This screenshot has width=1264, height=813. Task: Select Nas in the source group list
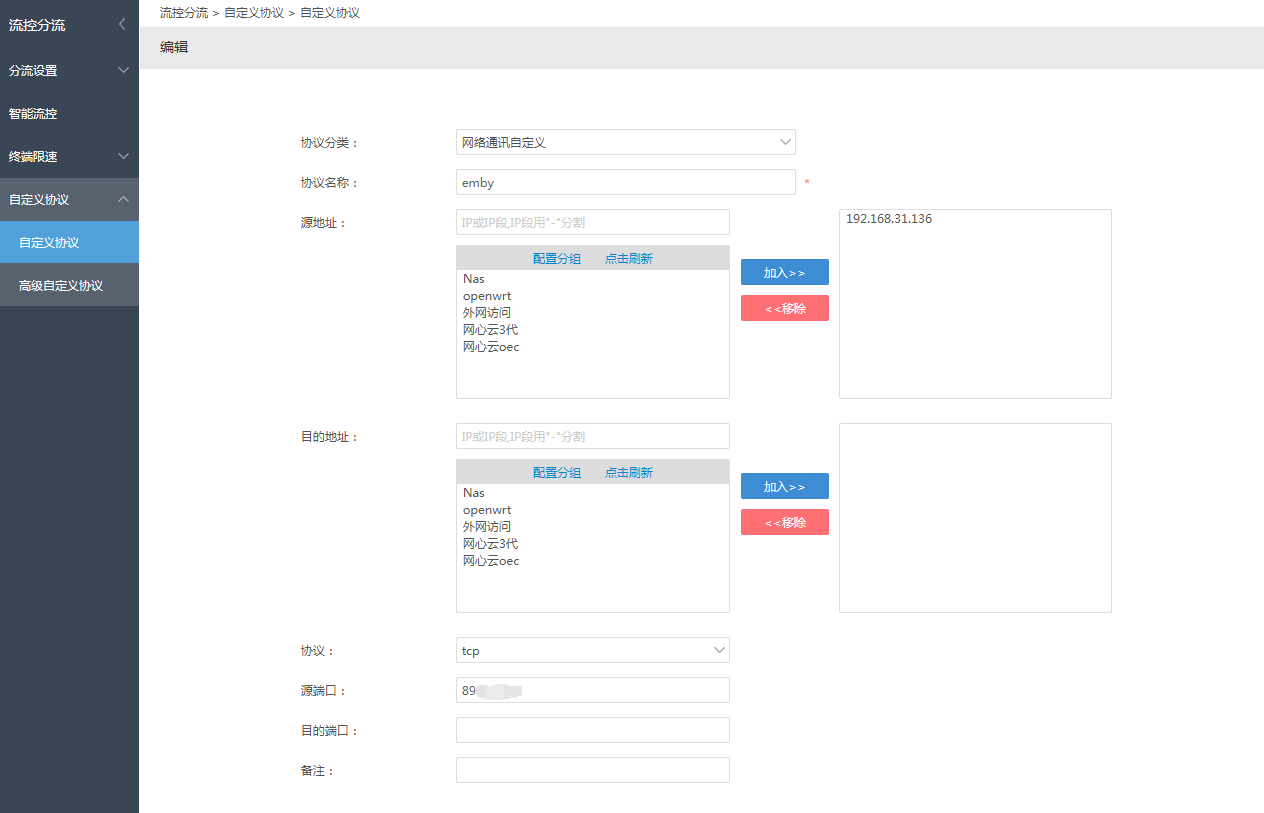[474, 279]
